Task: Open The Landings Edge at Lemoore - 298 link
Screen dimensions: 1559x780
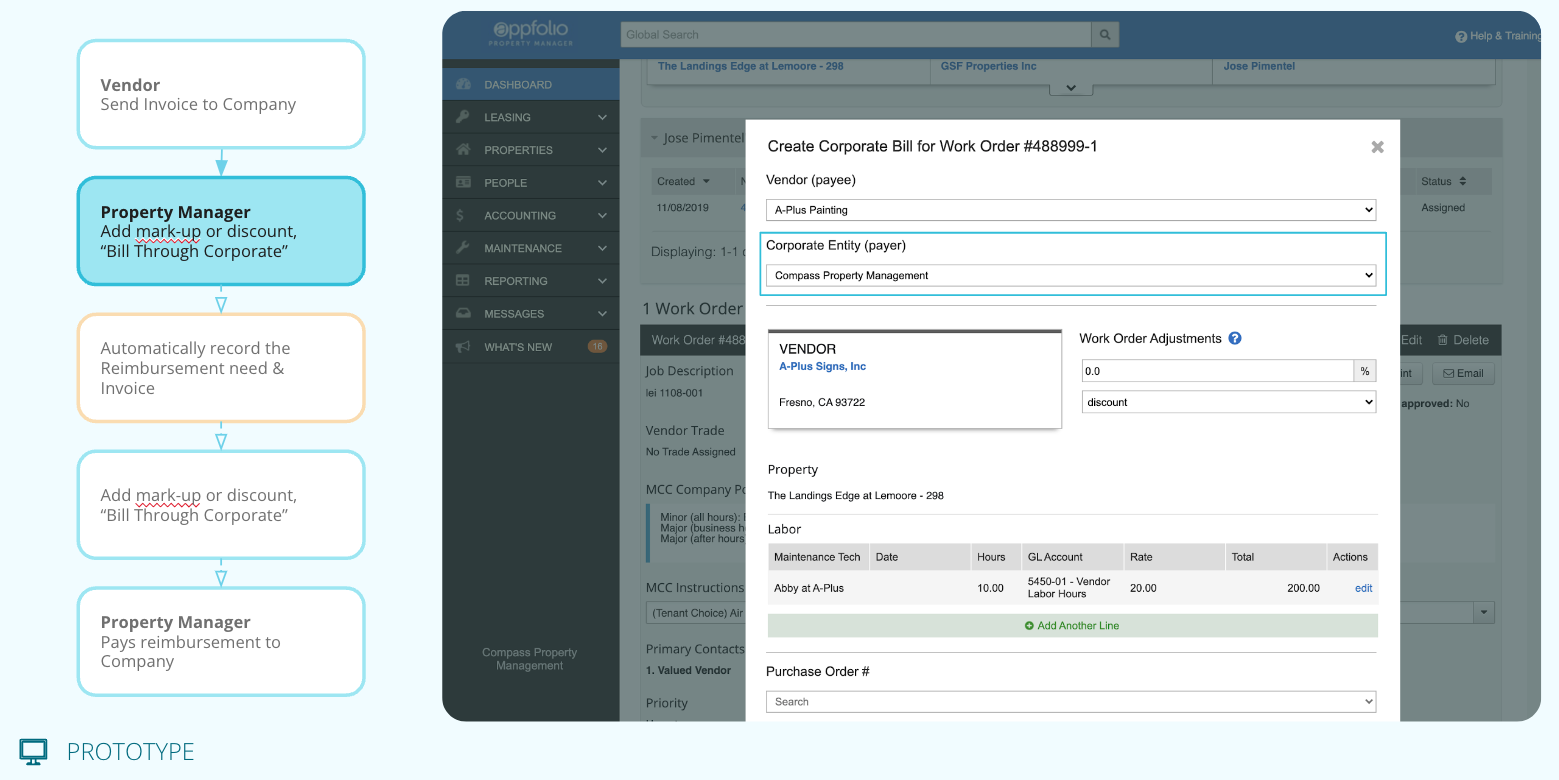Action: pos(751,66)
